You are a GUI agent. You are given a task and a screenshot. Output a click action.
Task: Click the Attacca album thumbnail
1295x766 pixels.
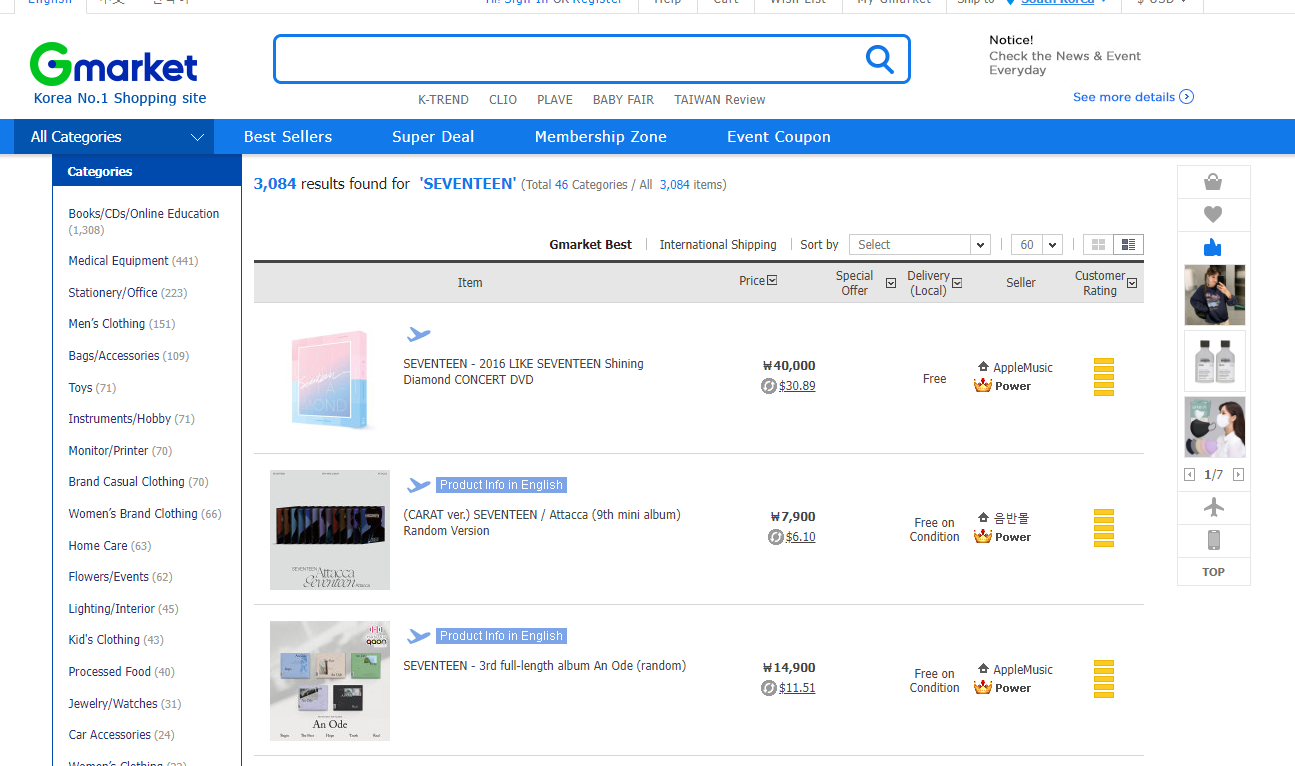pos(330,530)
